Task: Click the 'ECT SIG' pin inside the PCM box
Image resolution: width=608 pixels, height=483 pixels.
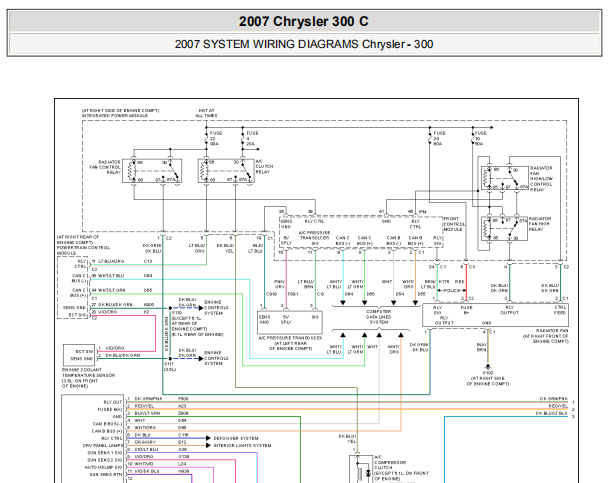Action: pos(77,315)
